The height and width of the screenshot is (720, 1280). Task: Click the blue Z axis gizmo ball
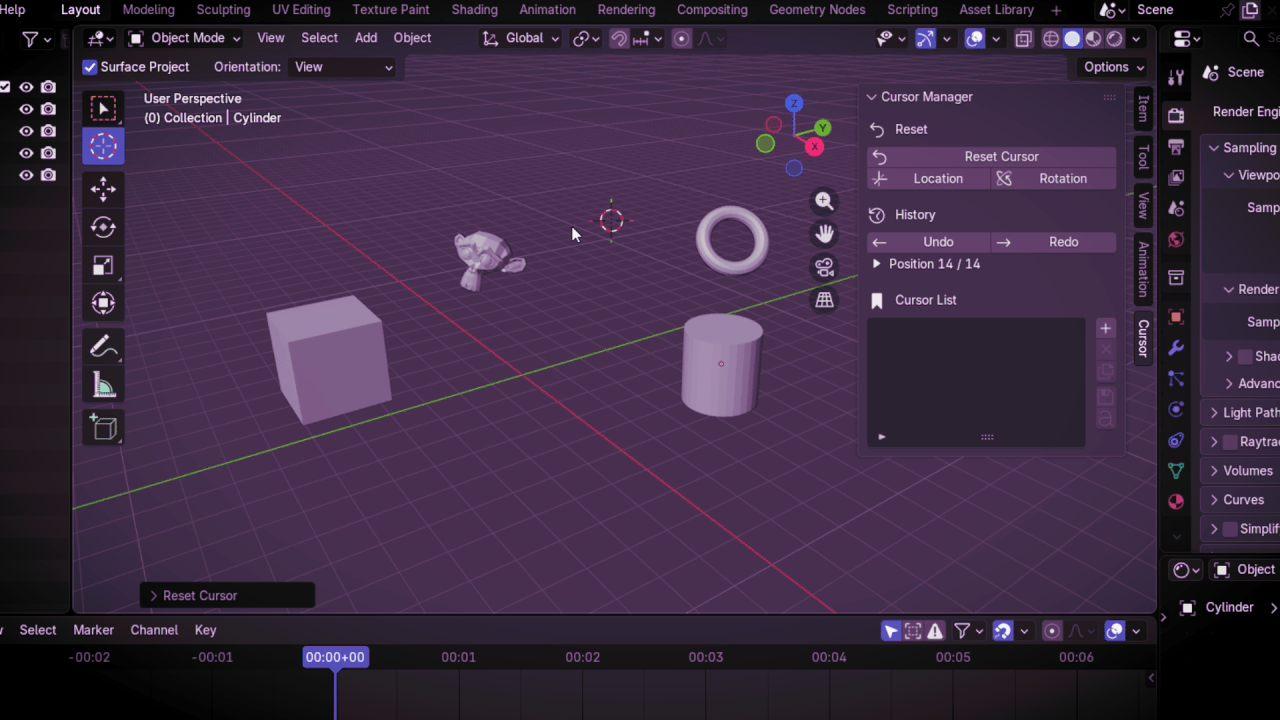point(794,103)
